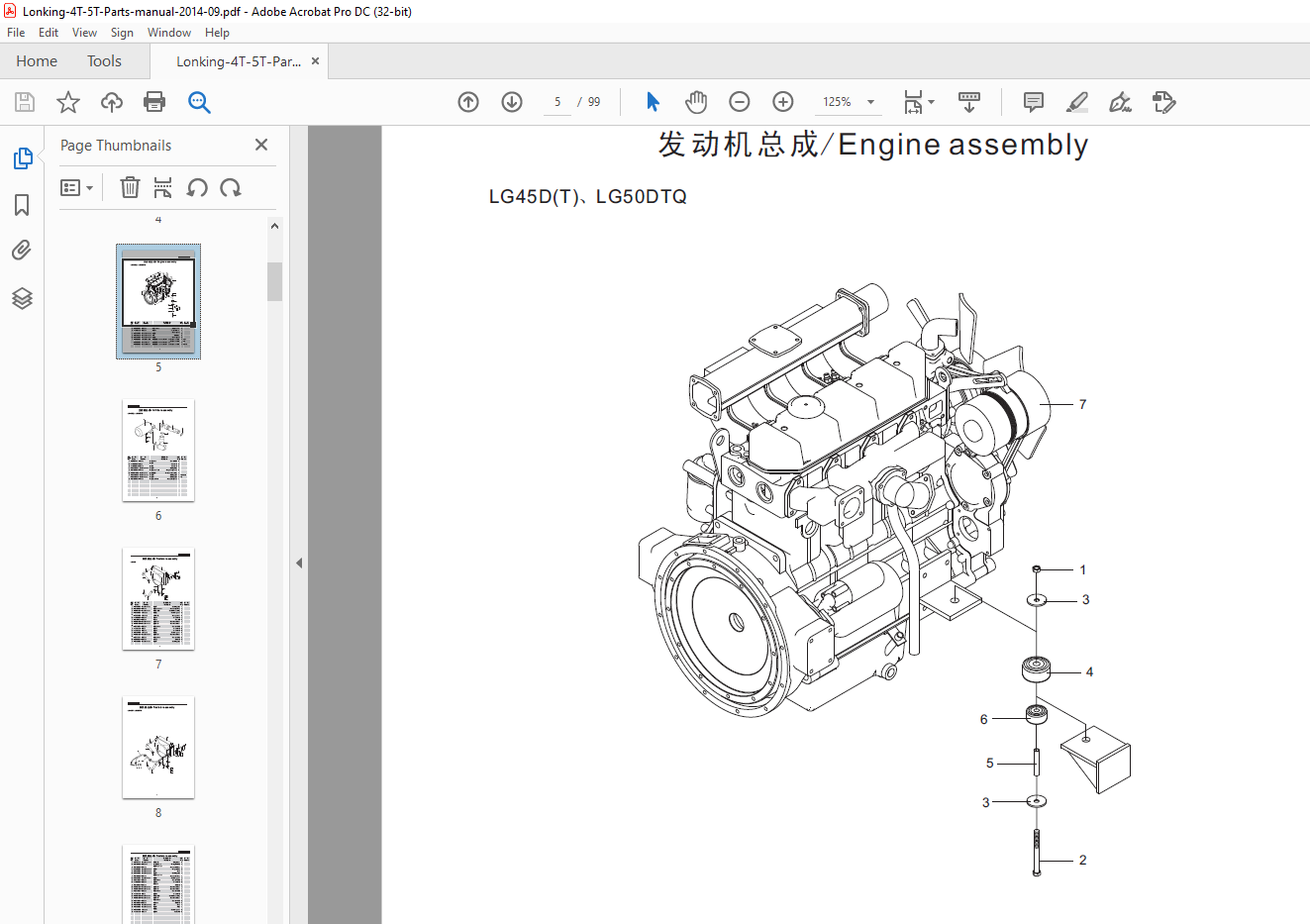Click the thumbnail panel scrollbar handle
Image resolution: width=1310 pixels, height=924 pixels.
click(274, 281)
